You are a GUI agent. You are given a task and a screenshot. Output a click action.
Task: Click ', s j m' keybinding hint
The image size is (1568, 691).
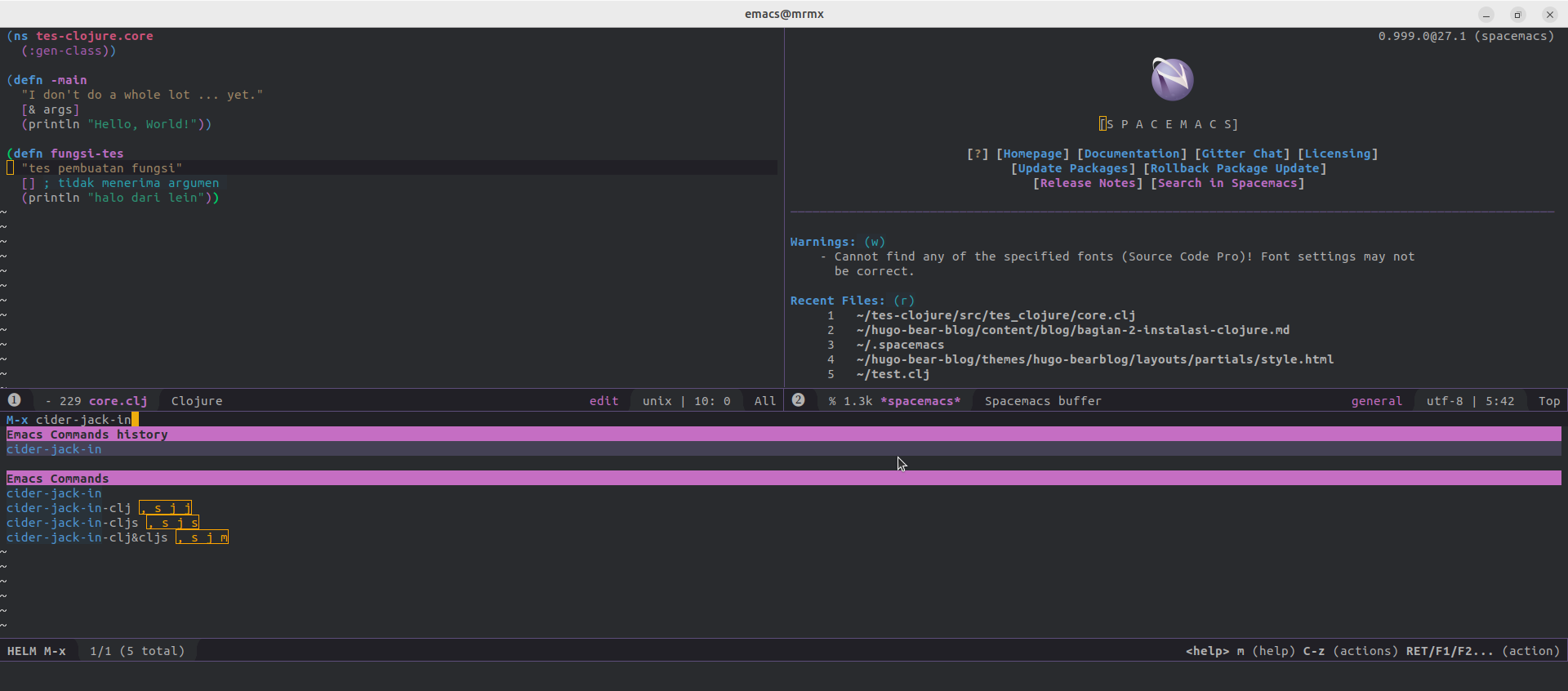tap(203, 537)
